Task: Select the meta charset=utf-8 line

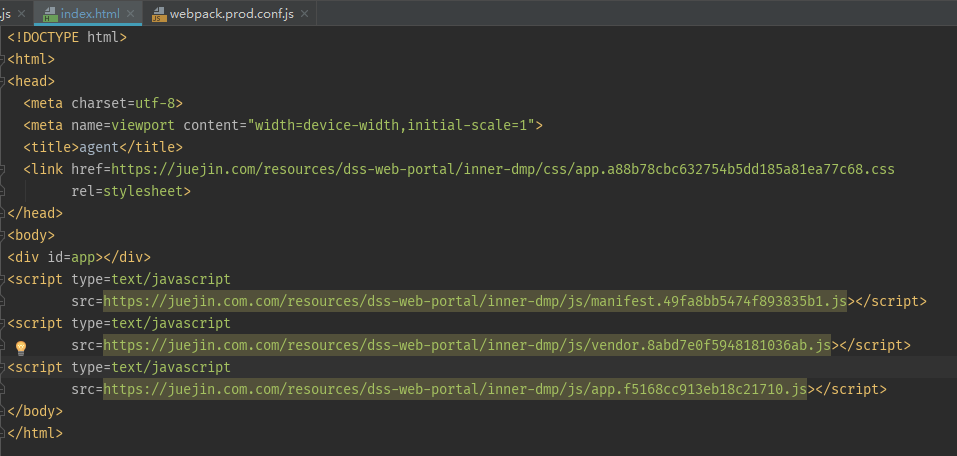Action: 103,103
